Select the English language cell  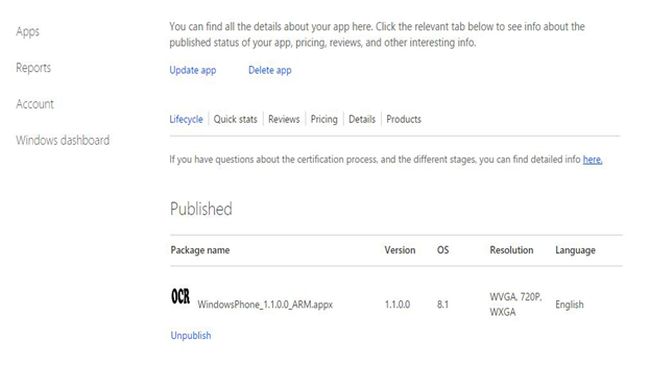pos(569,305)
